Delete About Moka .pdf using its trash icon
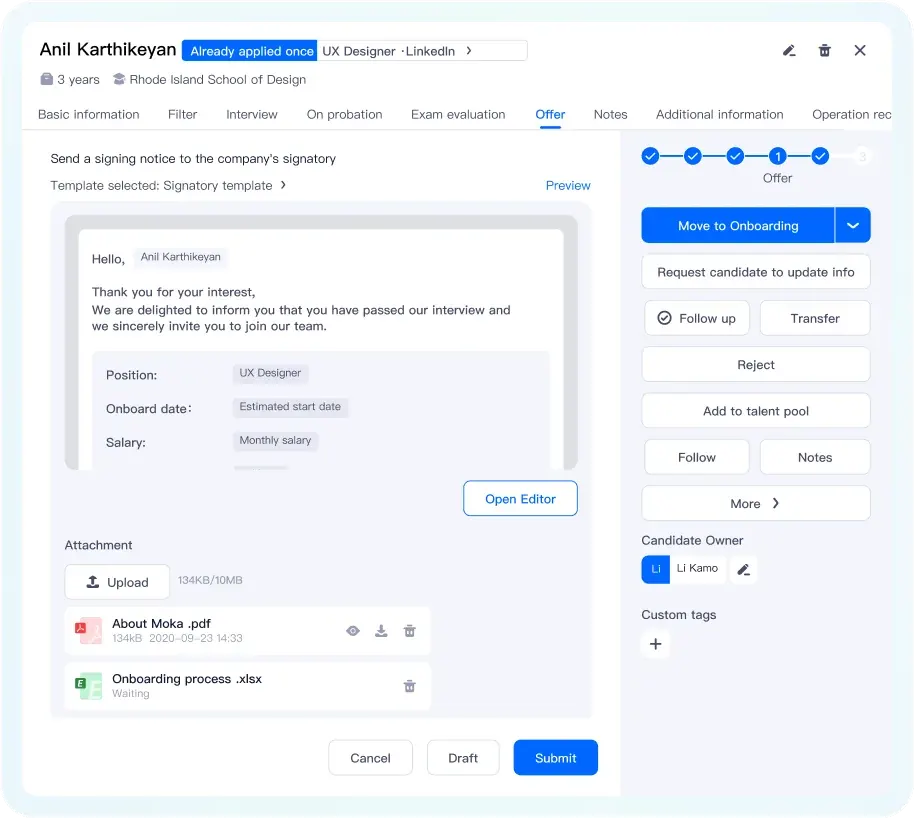Screen dimensions: 914x818 tap(409, 631)
